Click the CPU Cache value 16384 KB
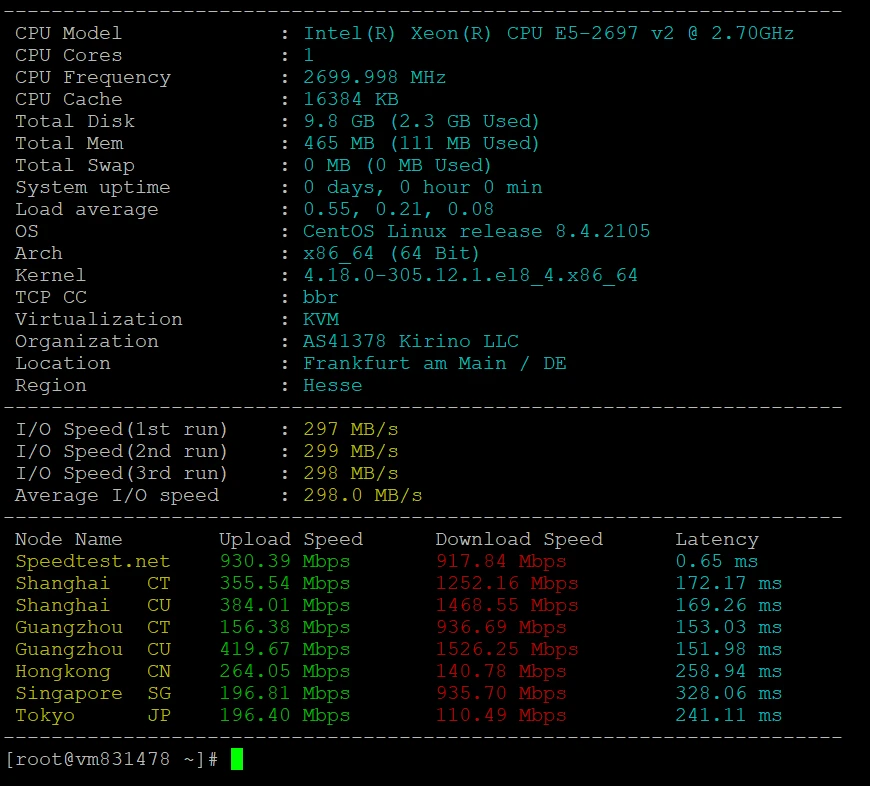This screenshot has width=870, height=786. [351, 99]
